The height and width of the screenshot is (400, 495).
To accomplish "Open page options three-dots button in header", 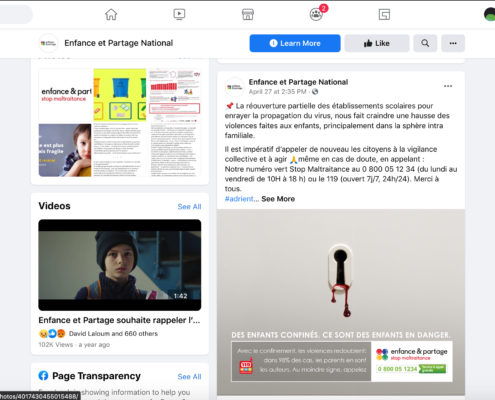I will [453, 43].
